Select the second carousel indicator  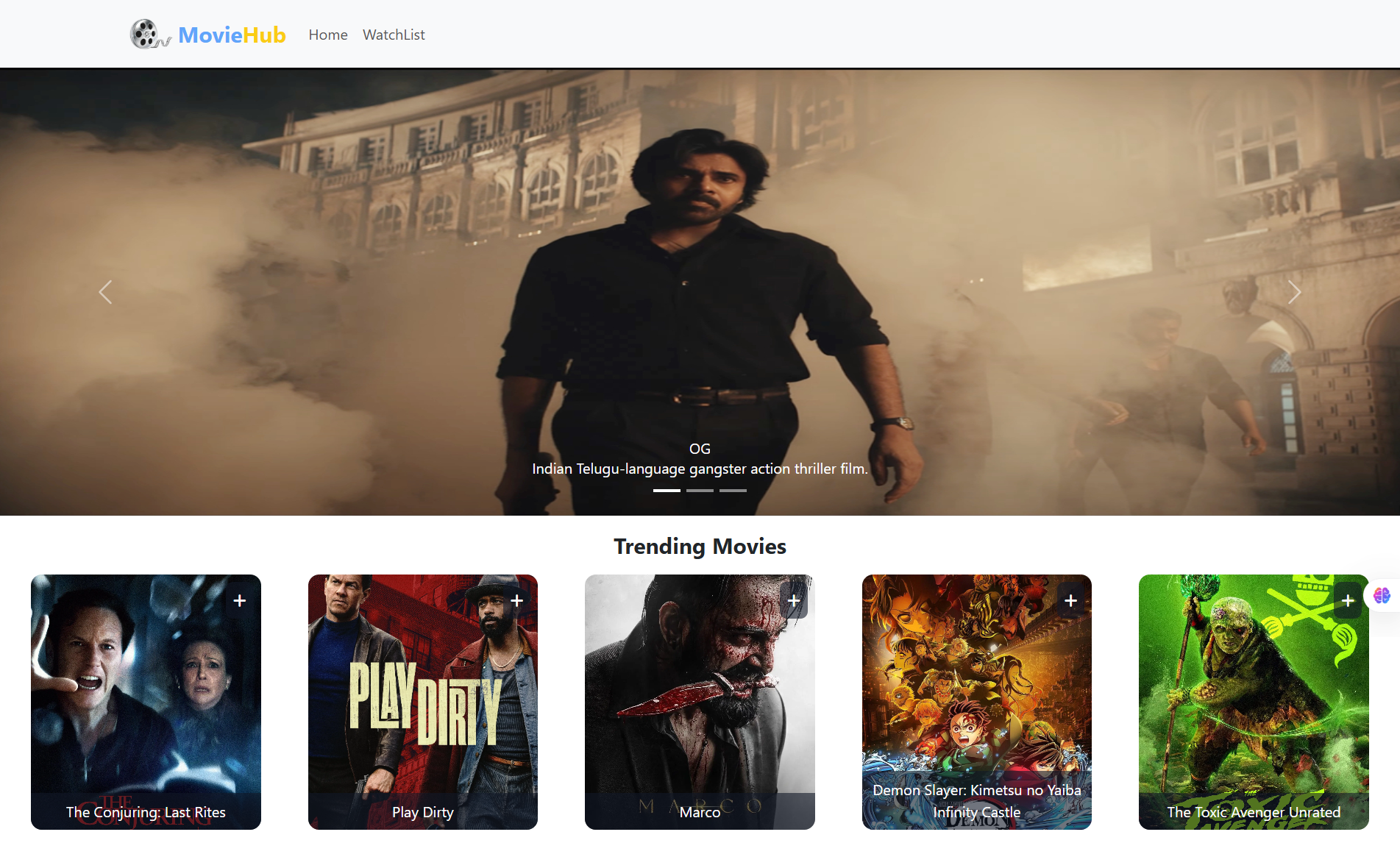click(x=700, y=490)
